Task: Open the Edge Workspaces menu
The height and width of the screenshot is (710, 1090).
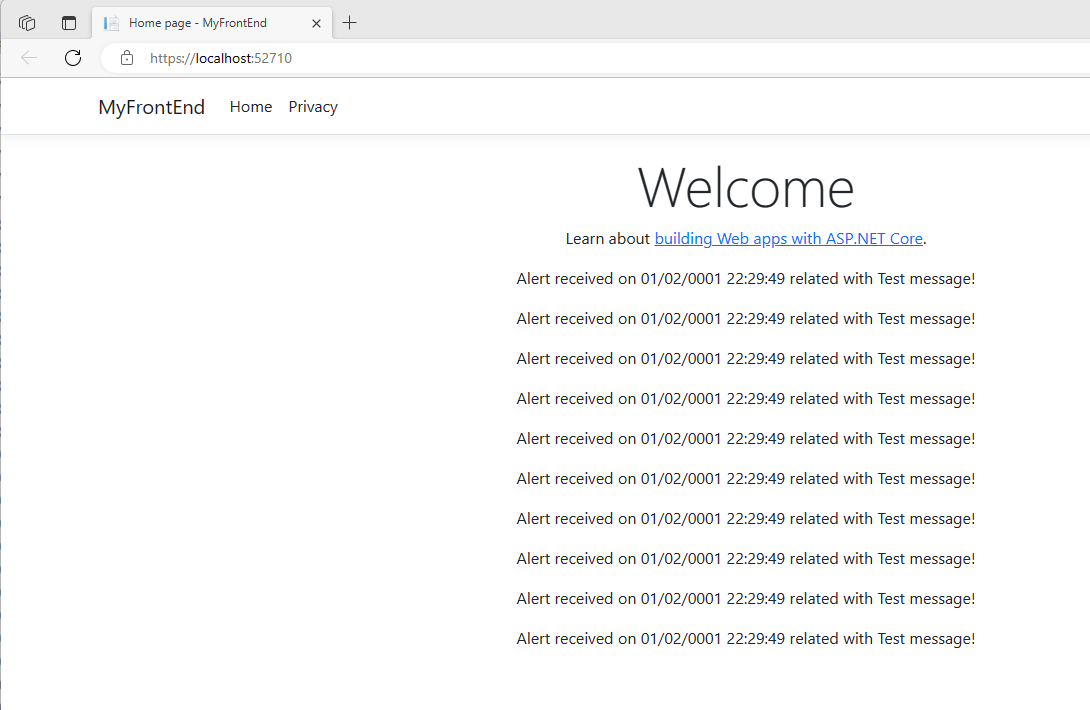Action: tap(26, 21)
